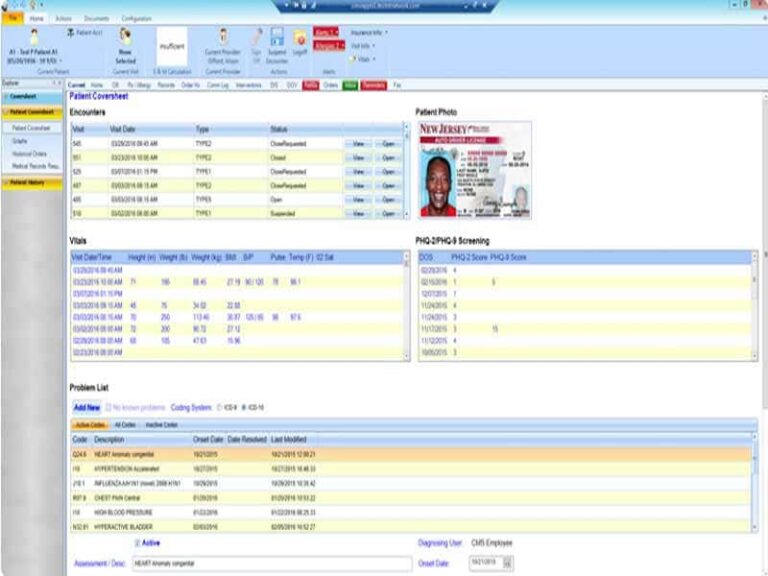Switch to the Home ribbon tab
The image size is (768, 576).
click(36, 19)
